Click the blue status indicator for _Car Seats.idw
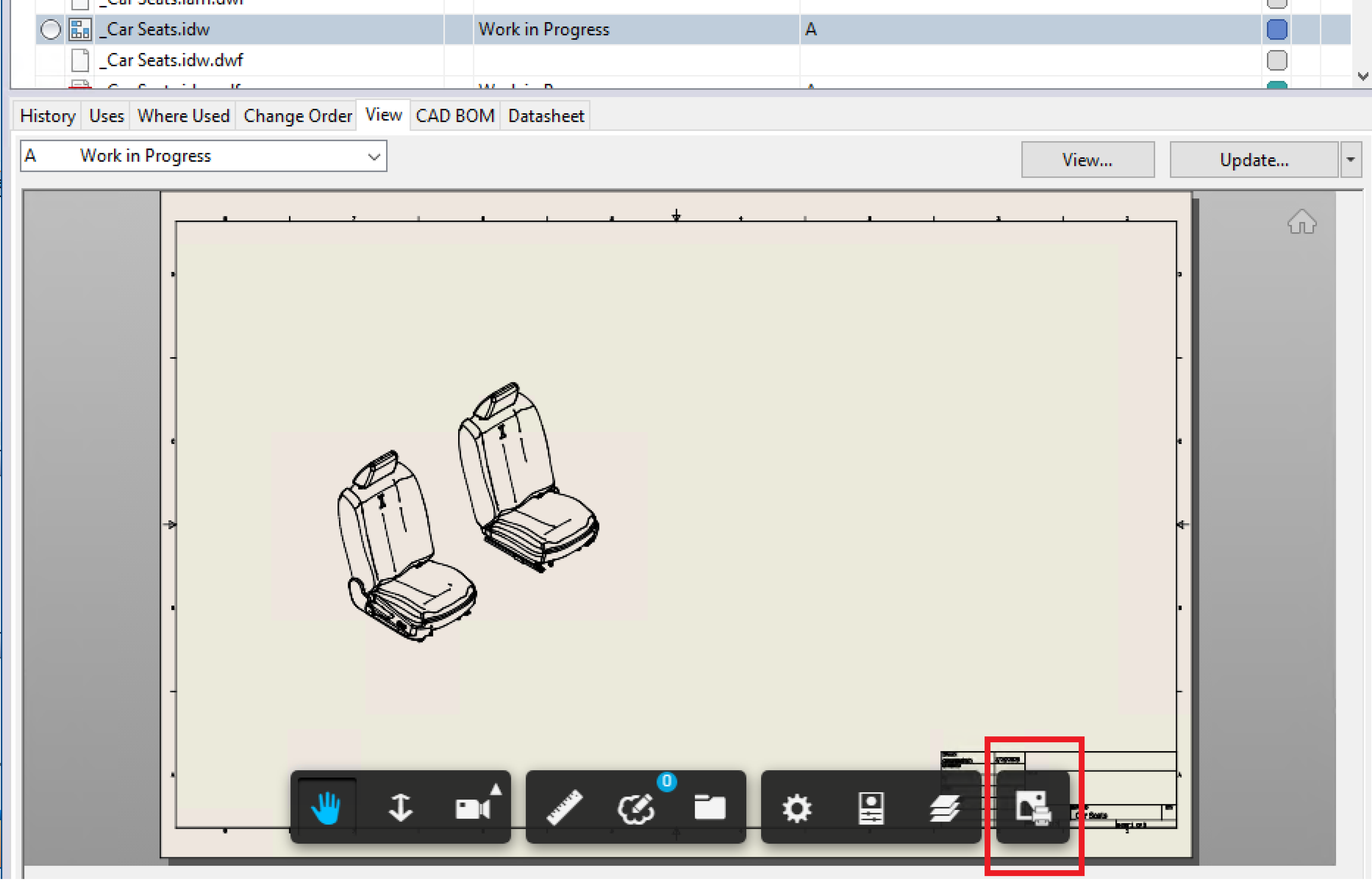The height and width of the screenshot is (887, 1372). (x=1277, y=29)
